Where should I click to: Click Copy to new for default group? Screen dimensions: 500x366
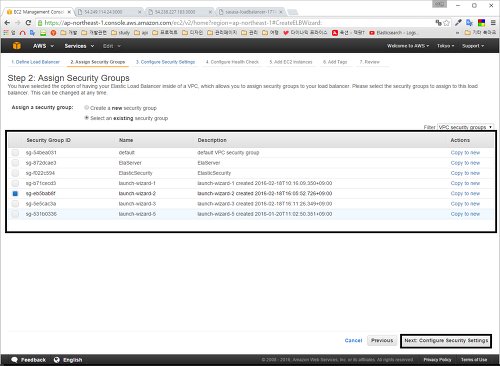click(x=465, y=153)
